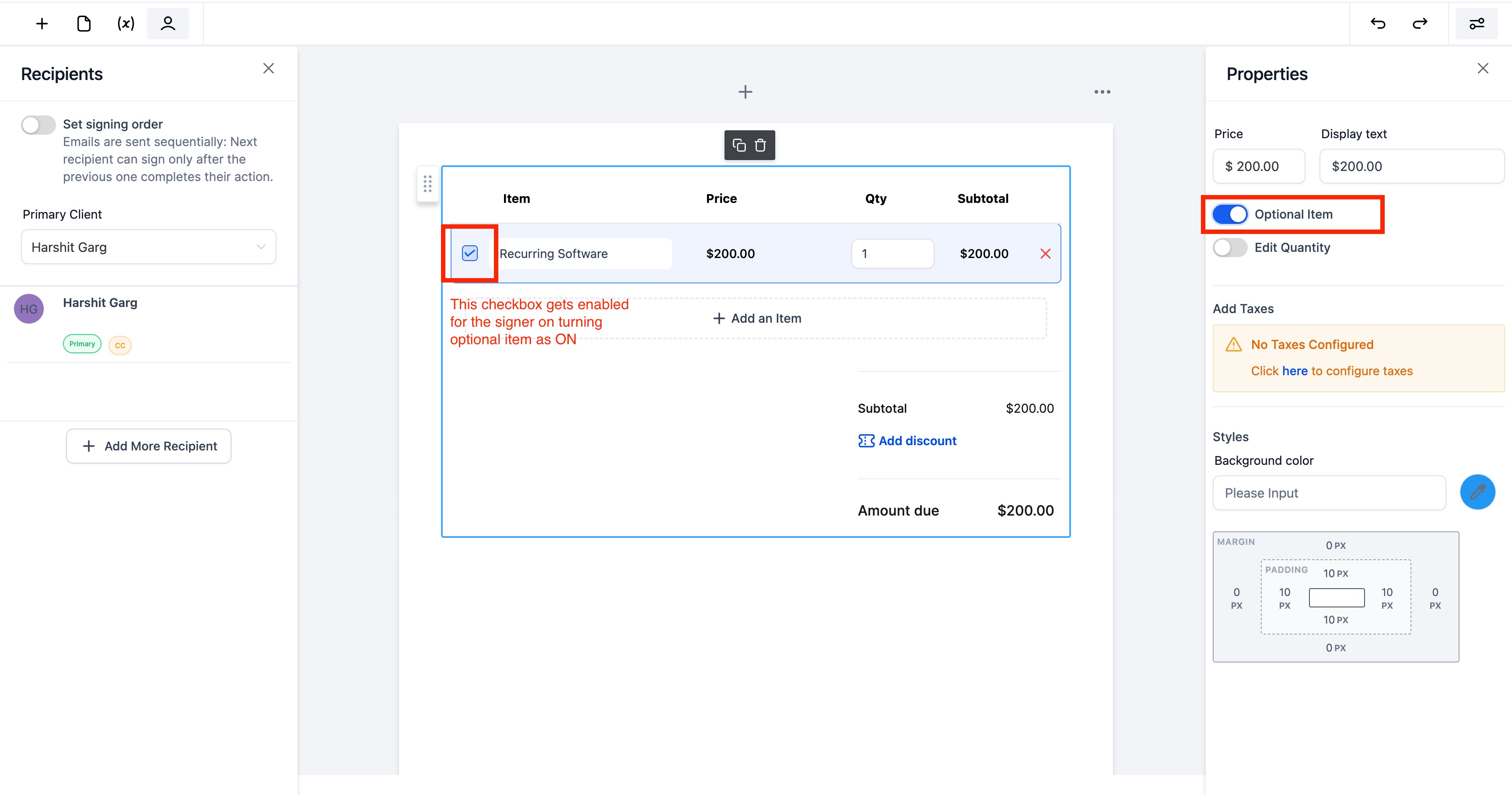Click the Harshit Garg recipient name

[x=100, y=303]
